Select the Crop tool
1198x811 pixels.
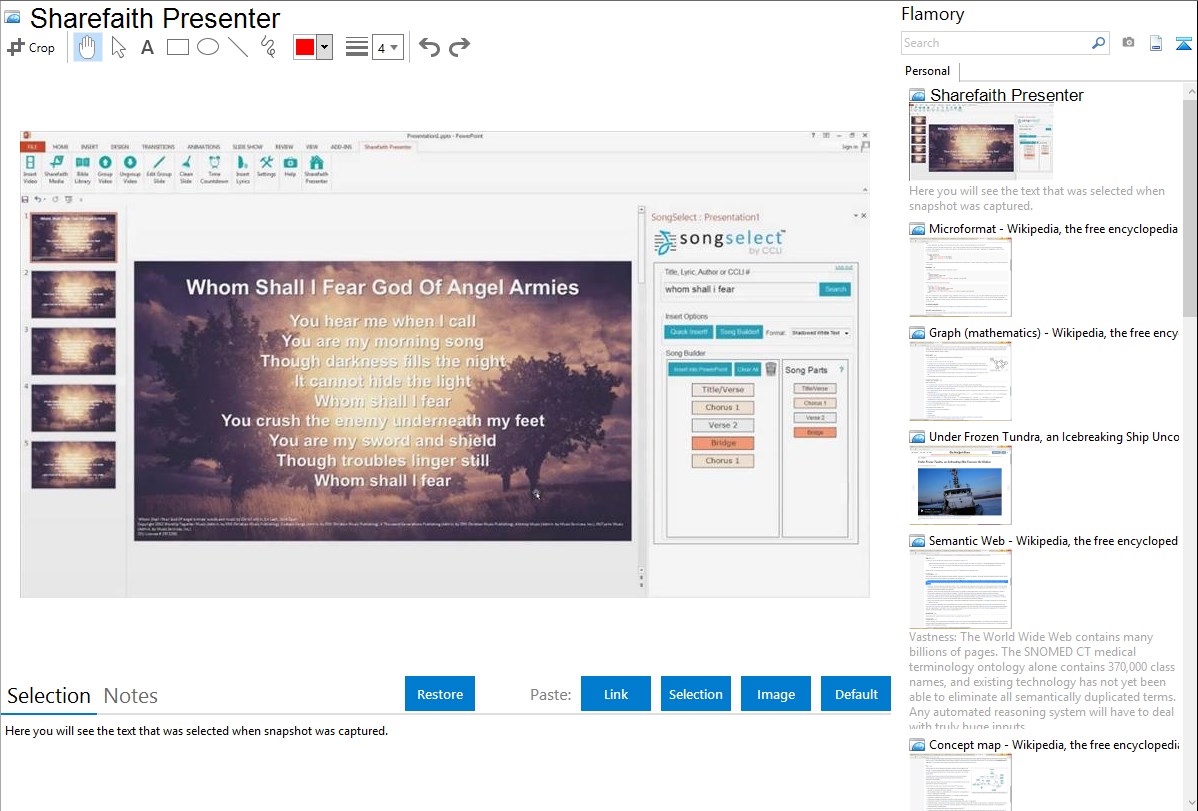click(x=31, y=47)
